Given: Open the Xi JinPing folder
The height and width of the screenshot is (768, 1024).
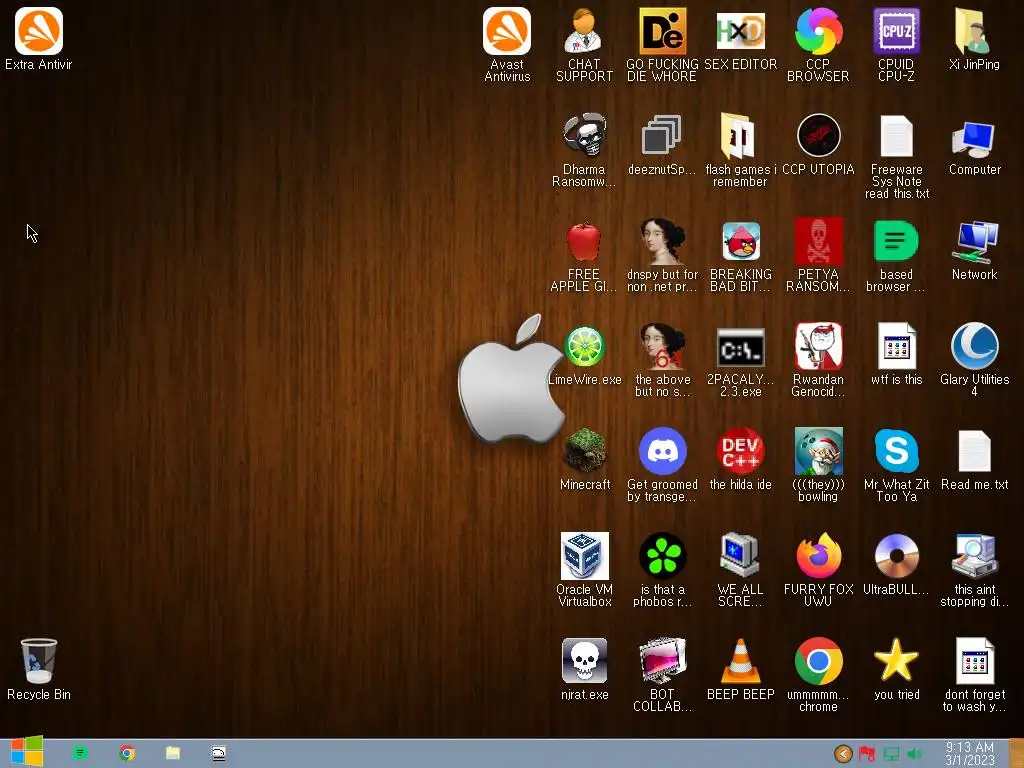Looking at the screenshot, I should 974,39.
